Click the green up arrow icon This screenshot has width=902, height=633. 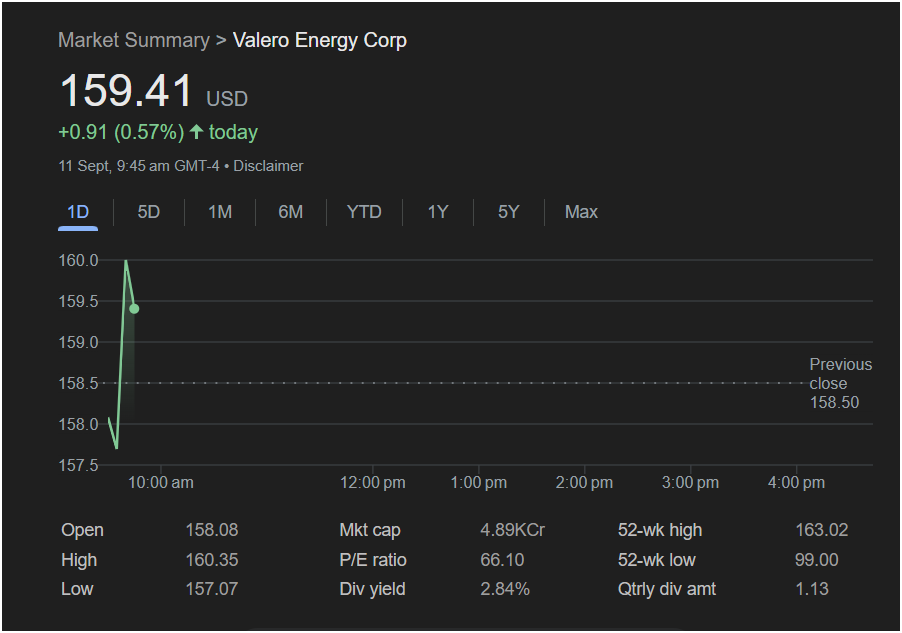coord(196,132)
